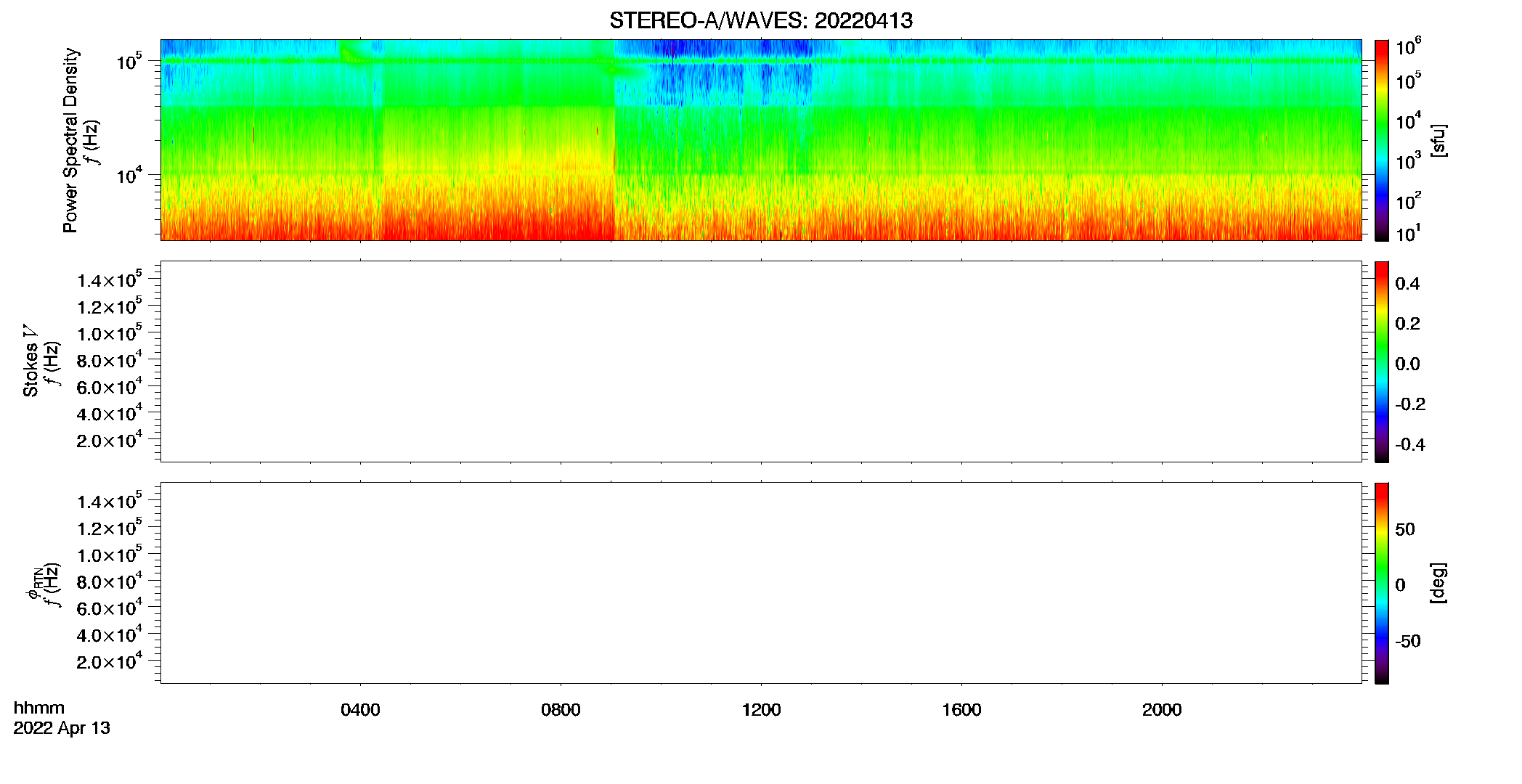Click the 2022 Apr 13 date label

[62, 728]
